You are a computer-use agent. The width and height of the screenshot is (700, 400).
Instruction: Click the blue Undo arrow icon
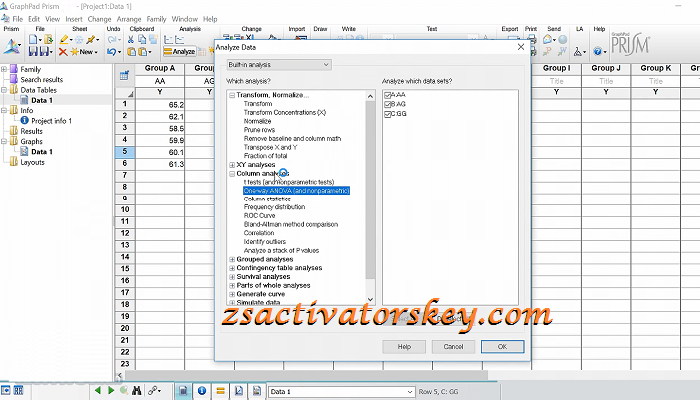click(112, 52)
